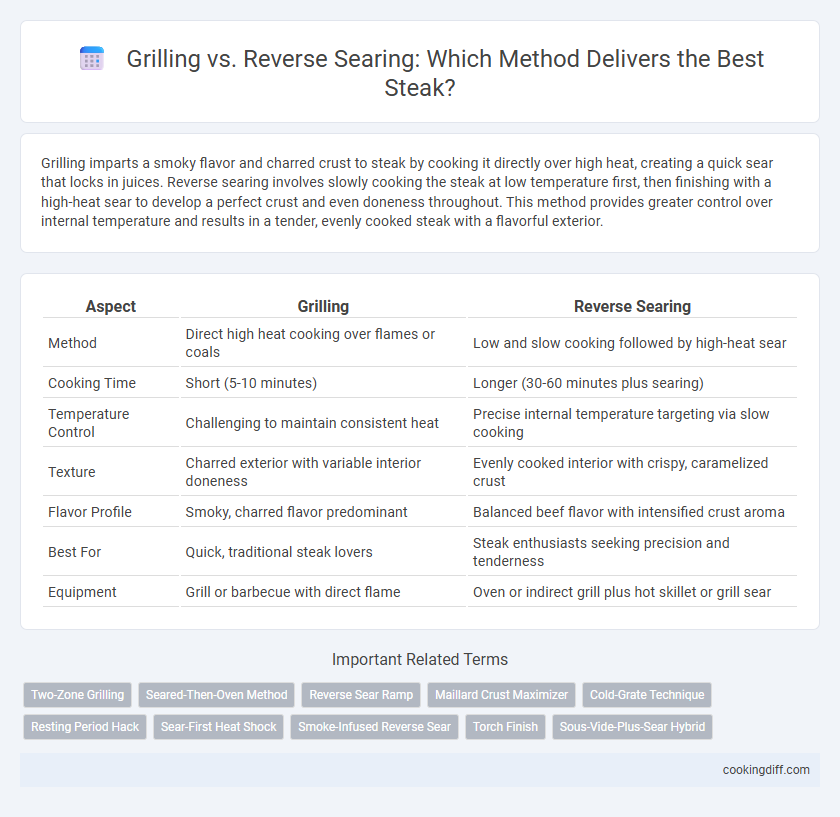840x817 pixels.
Task: Click the 'Grilling' column header
Action: [323, 306]
